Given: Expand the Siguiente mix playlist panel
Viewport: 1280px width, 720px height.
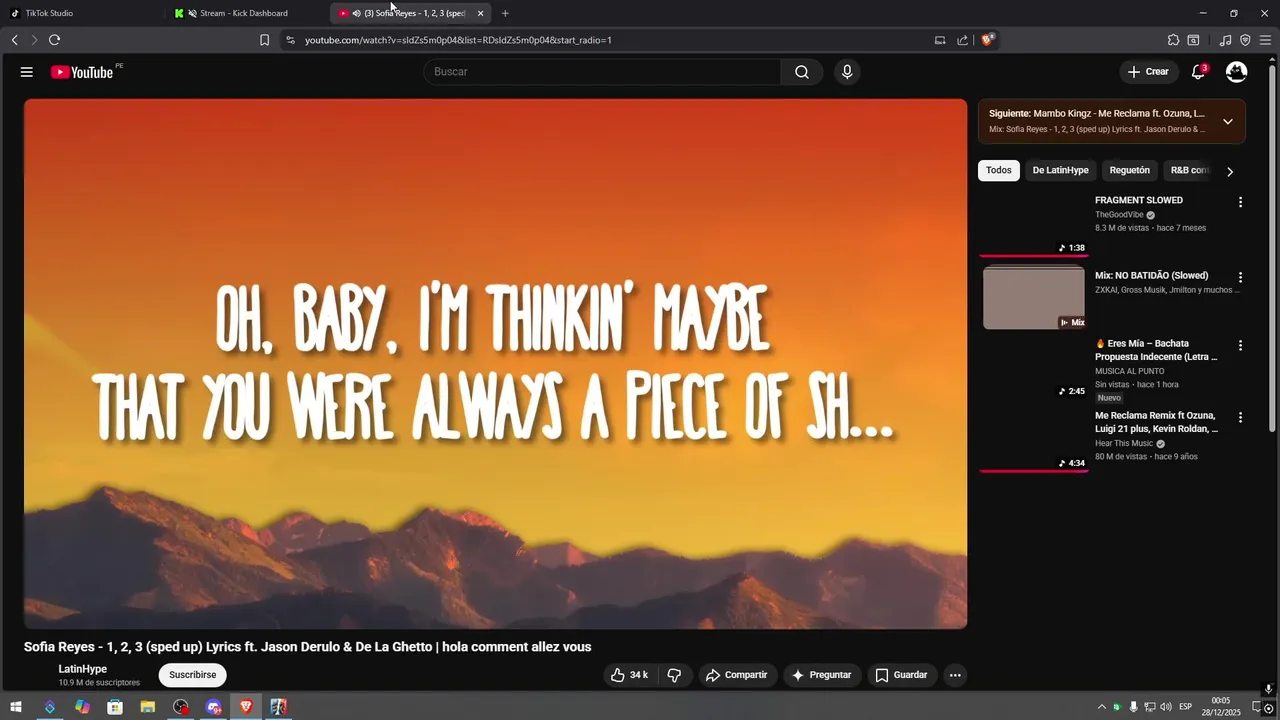Looking at the screenshot, I should tap(1228, 122).
